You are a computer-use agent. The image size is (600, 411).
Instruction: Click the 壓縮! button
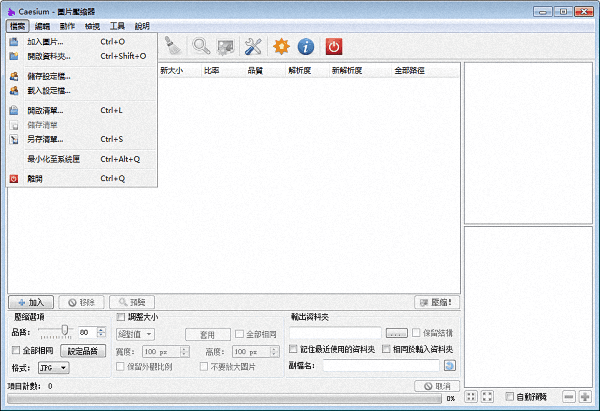[x=437, y=302]
